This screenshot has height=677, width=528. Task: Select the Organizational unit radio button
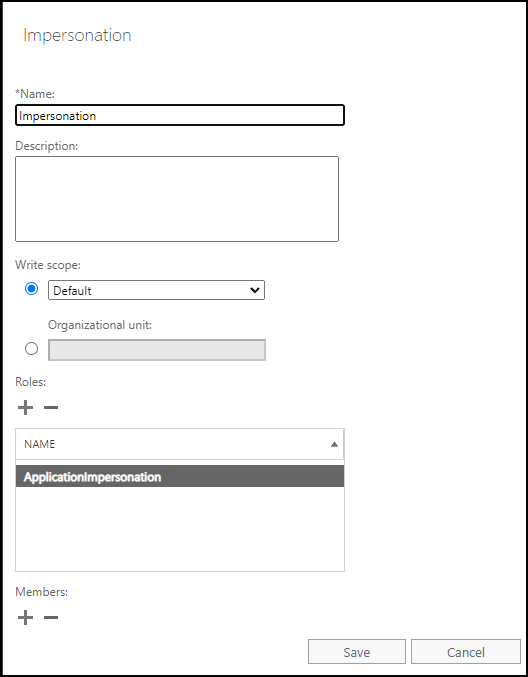tap(32, 348)
